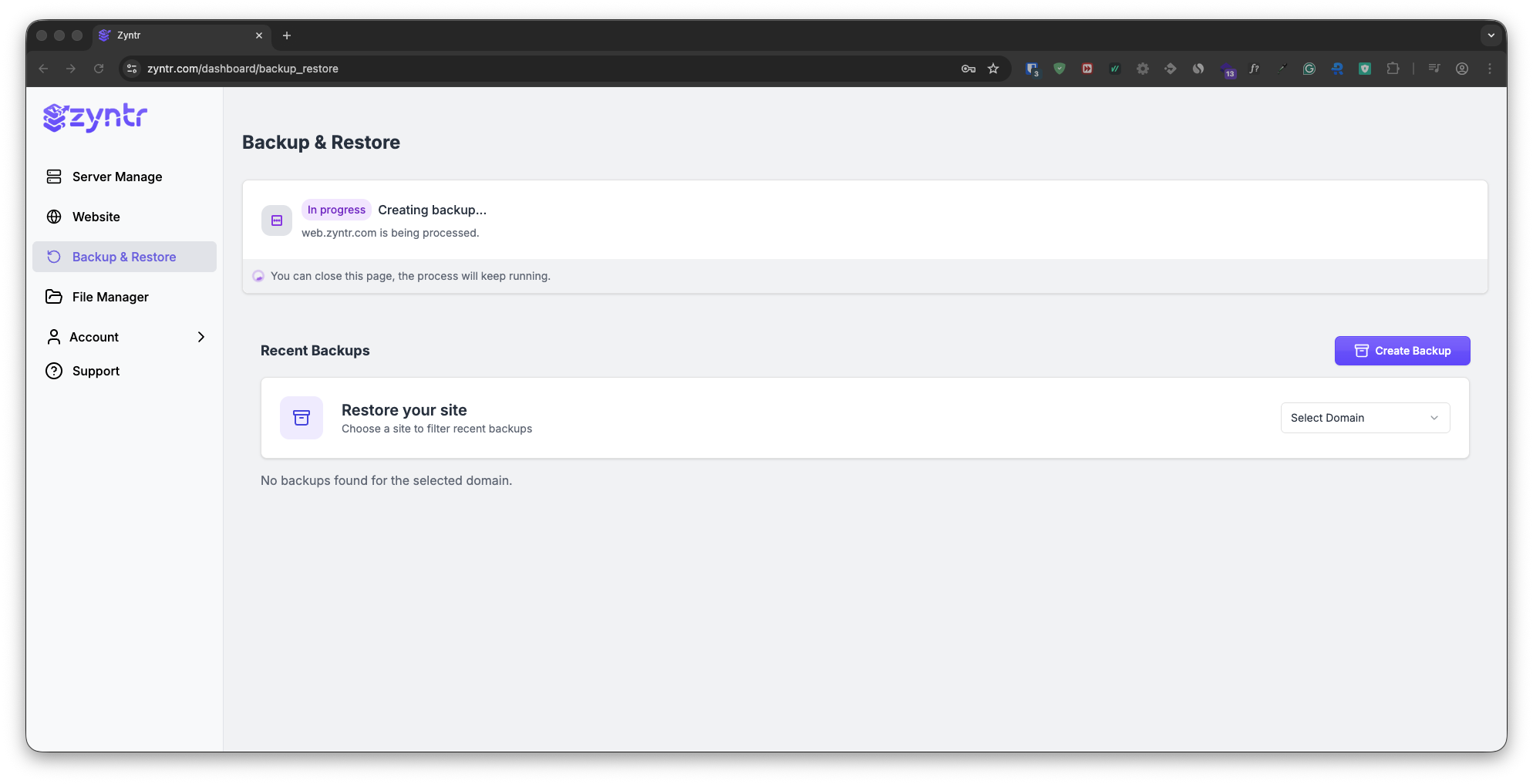Click the Website globe icon in sidebar

pos(53,217)
